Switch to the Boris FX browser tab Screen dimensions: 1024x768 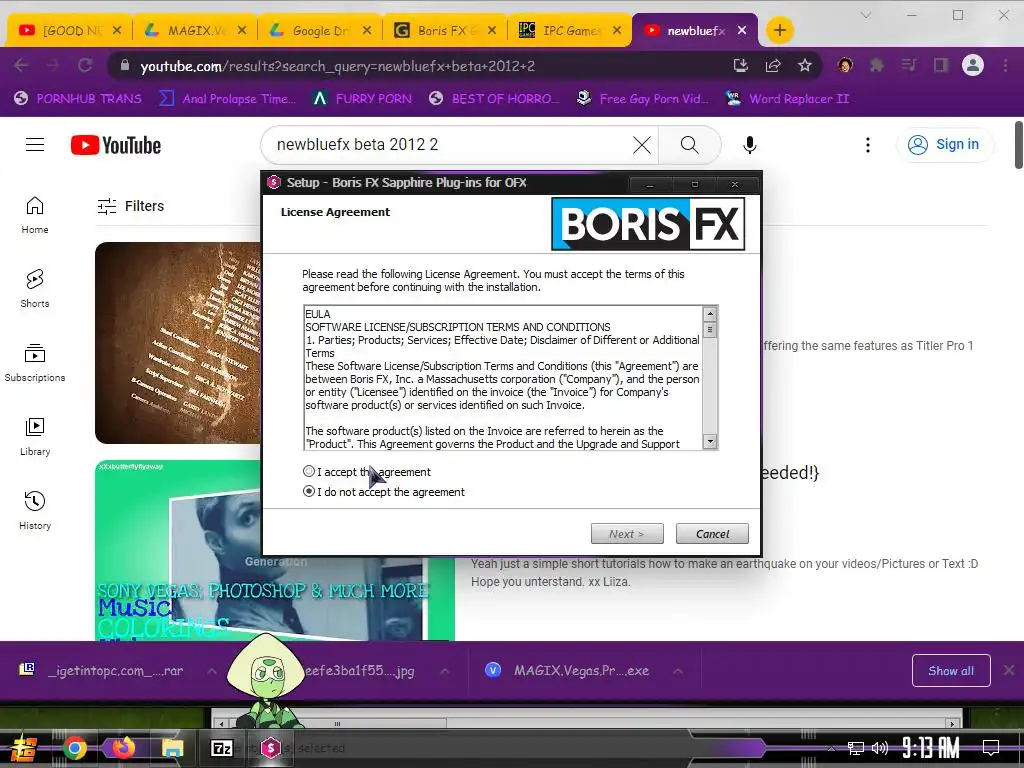click(445, 30)
